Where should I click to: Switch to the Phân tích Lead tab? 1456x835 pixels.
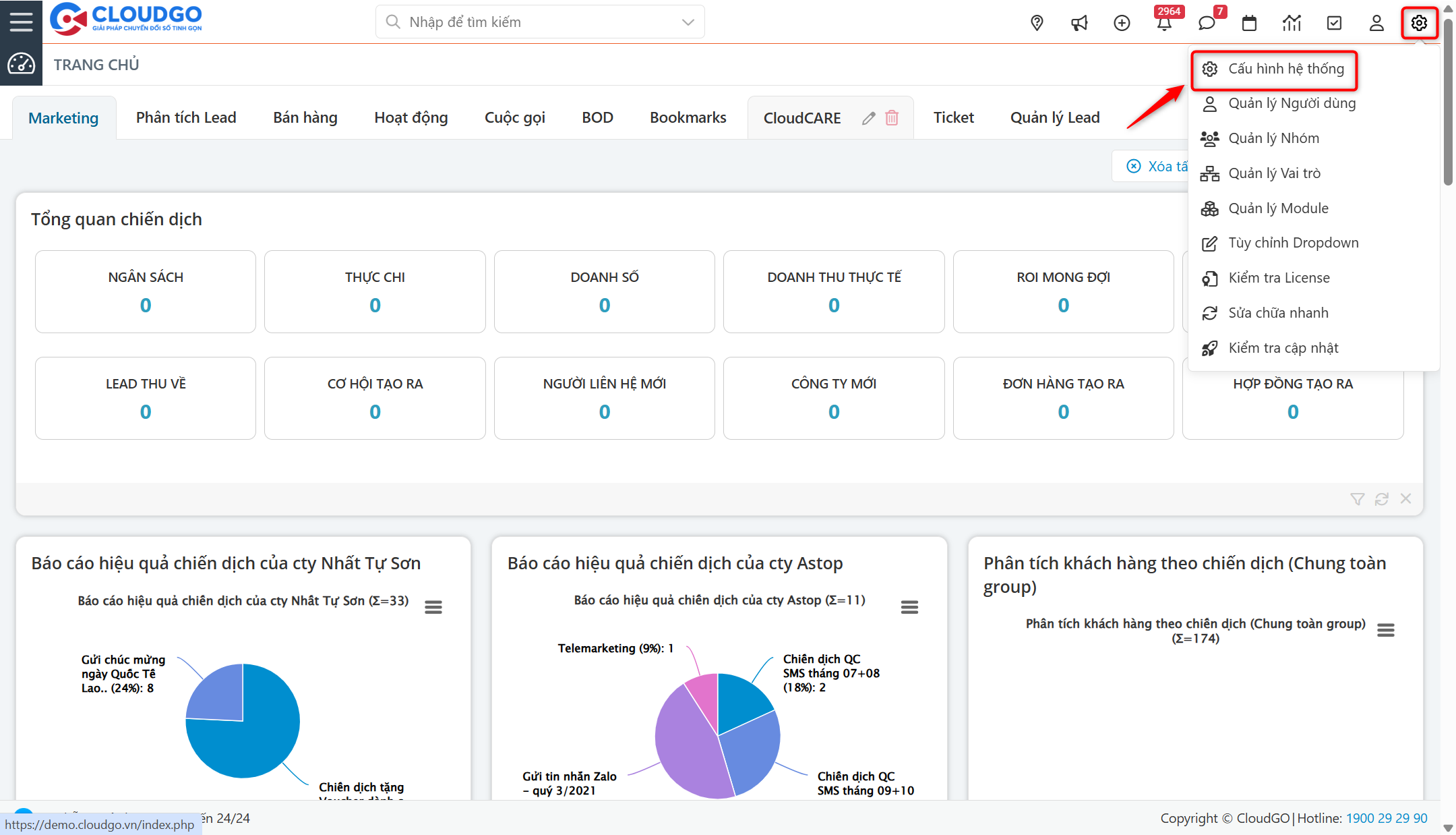click(x=186, y=117)
